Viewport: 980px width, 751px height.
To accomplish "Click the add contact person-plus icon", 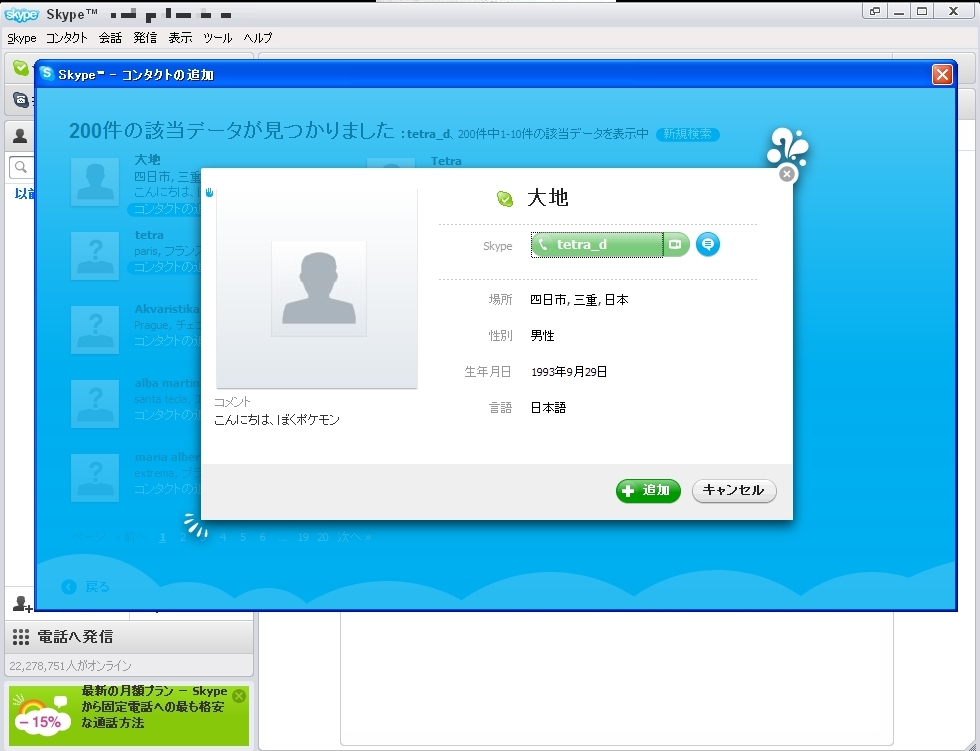I will (x=20, y=603).
